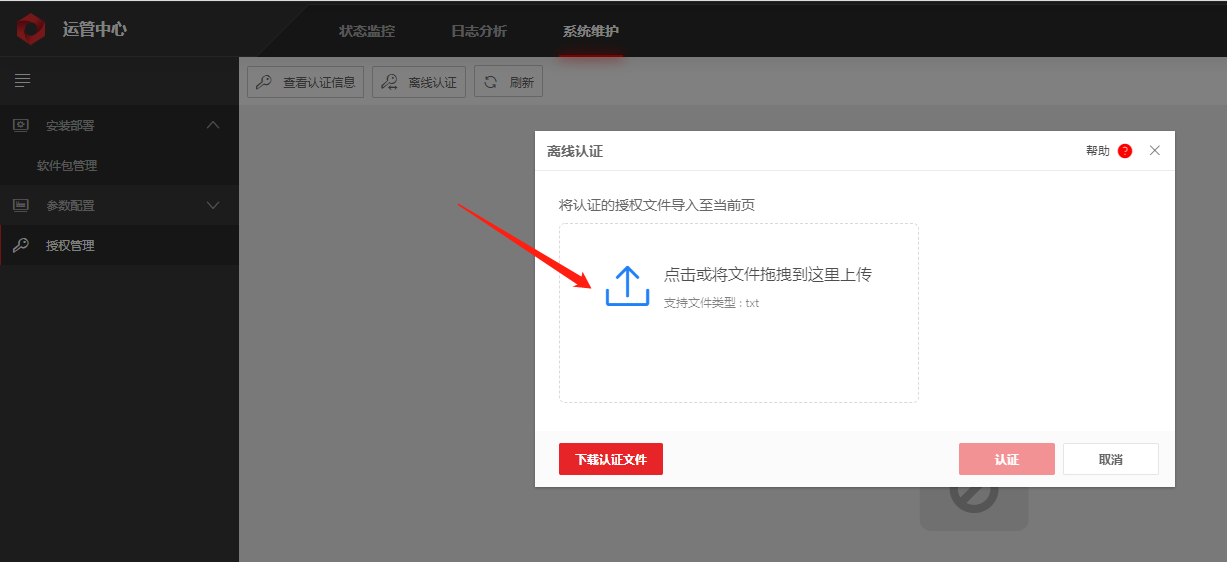
Task: Open 软件包管理 in the sidebar
Action: coord(67,166)
